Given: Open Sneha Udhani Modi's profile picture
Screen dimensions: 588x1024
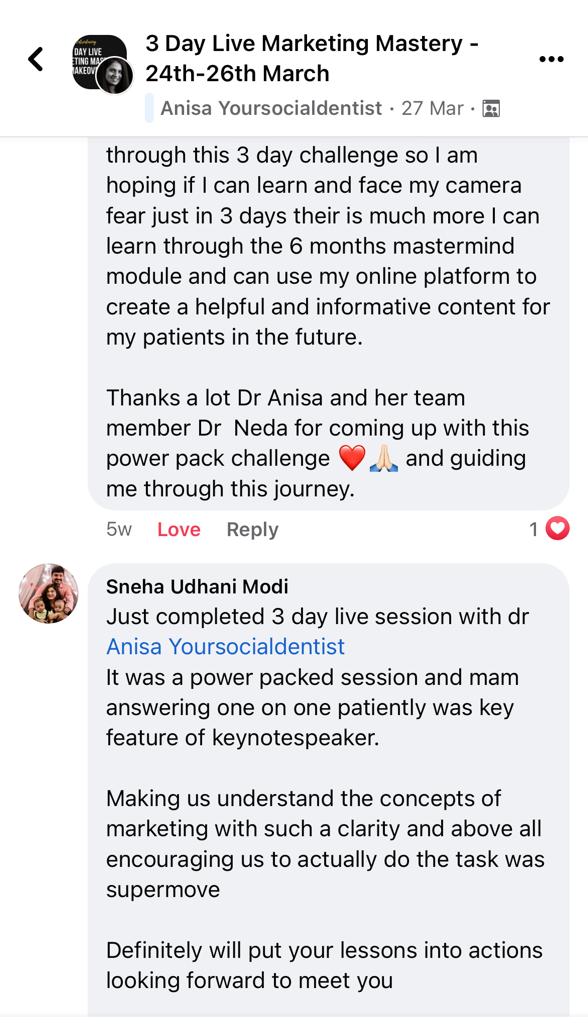Looking at the screenshot, I should pyautogui.click(x=49, y=594).
